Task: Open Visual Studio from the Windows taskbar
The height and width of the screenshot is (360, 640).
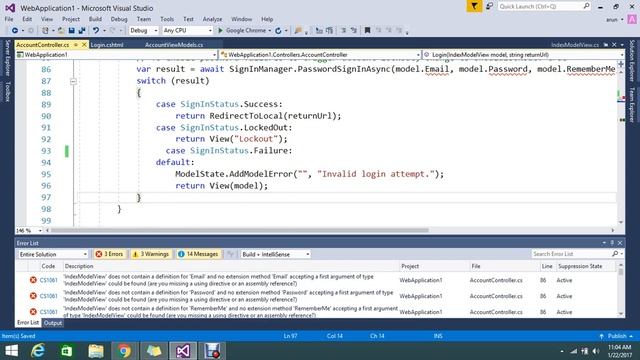Action: pos(183,351)
